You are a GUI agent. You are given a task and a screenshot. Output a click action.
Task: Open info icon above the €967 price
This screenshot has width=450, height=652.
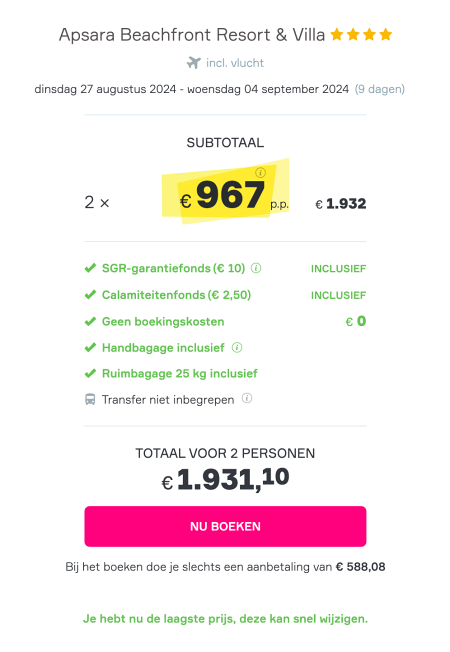260,172
